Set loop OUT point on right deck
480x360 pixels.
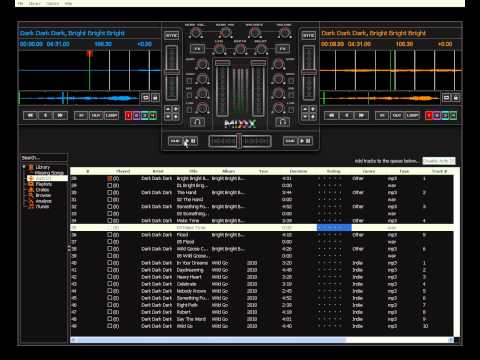tap(397, 115)
